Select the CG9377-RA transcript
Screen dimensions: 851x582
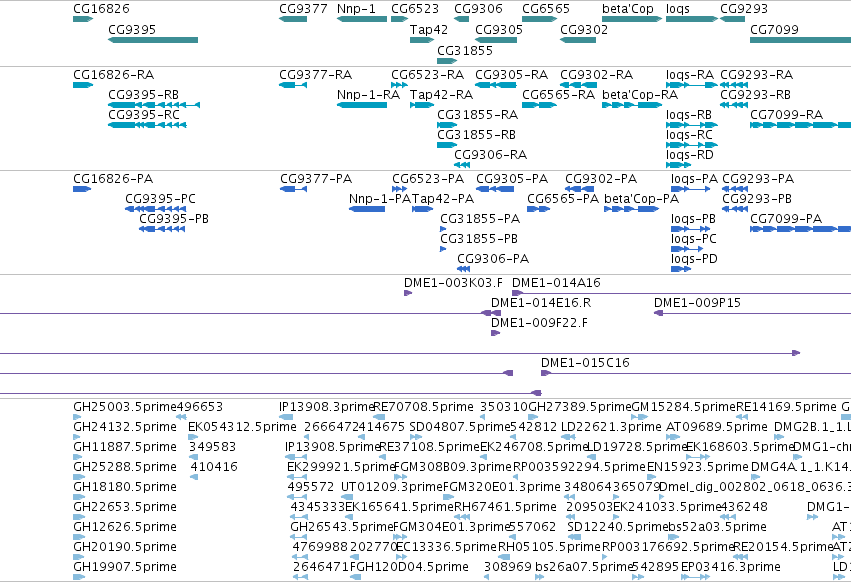[293, 85]
